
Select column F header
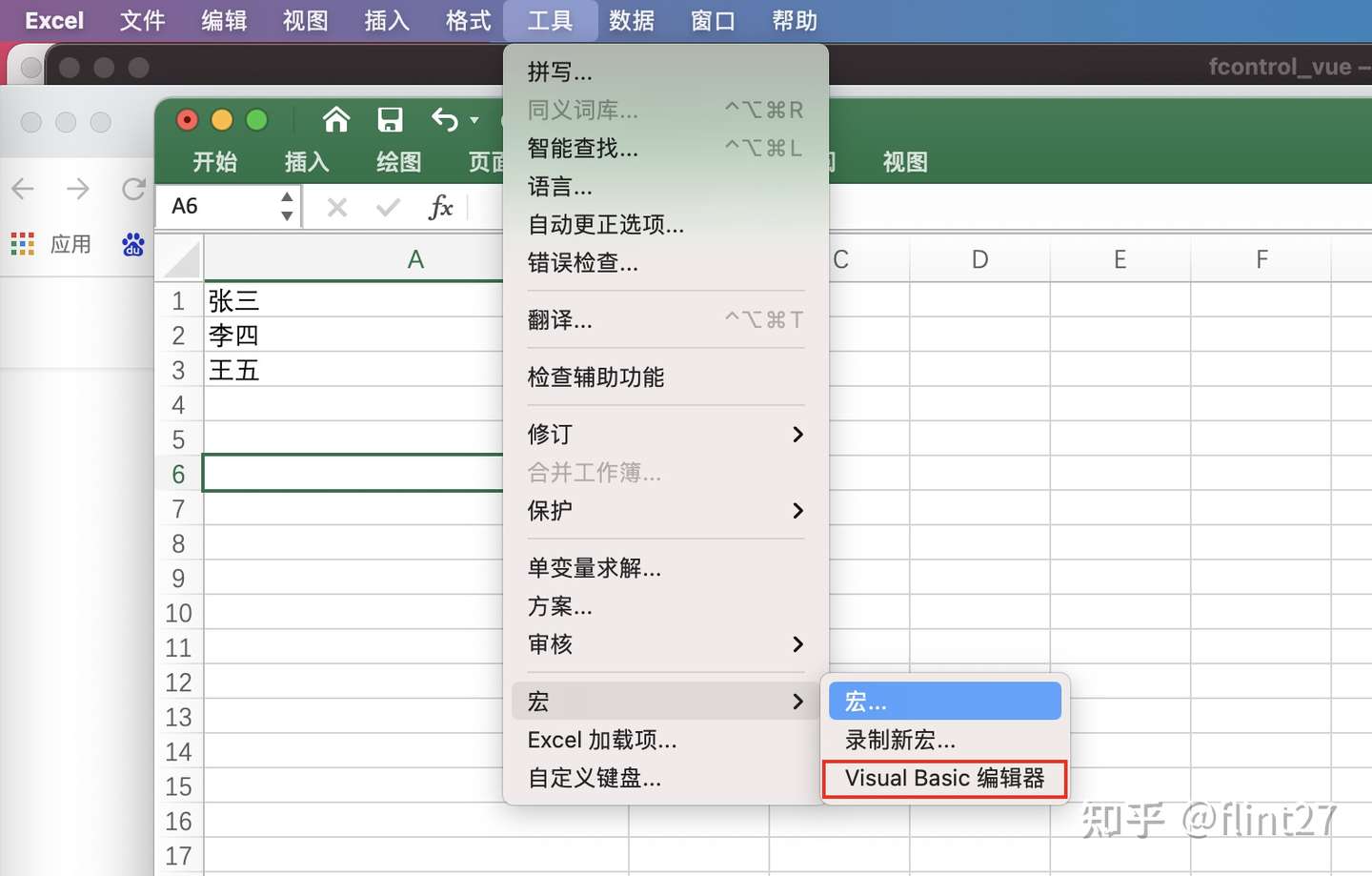click(x=1261, y=259)
